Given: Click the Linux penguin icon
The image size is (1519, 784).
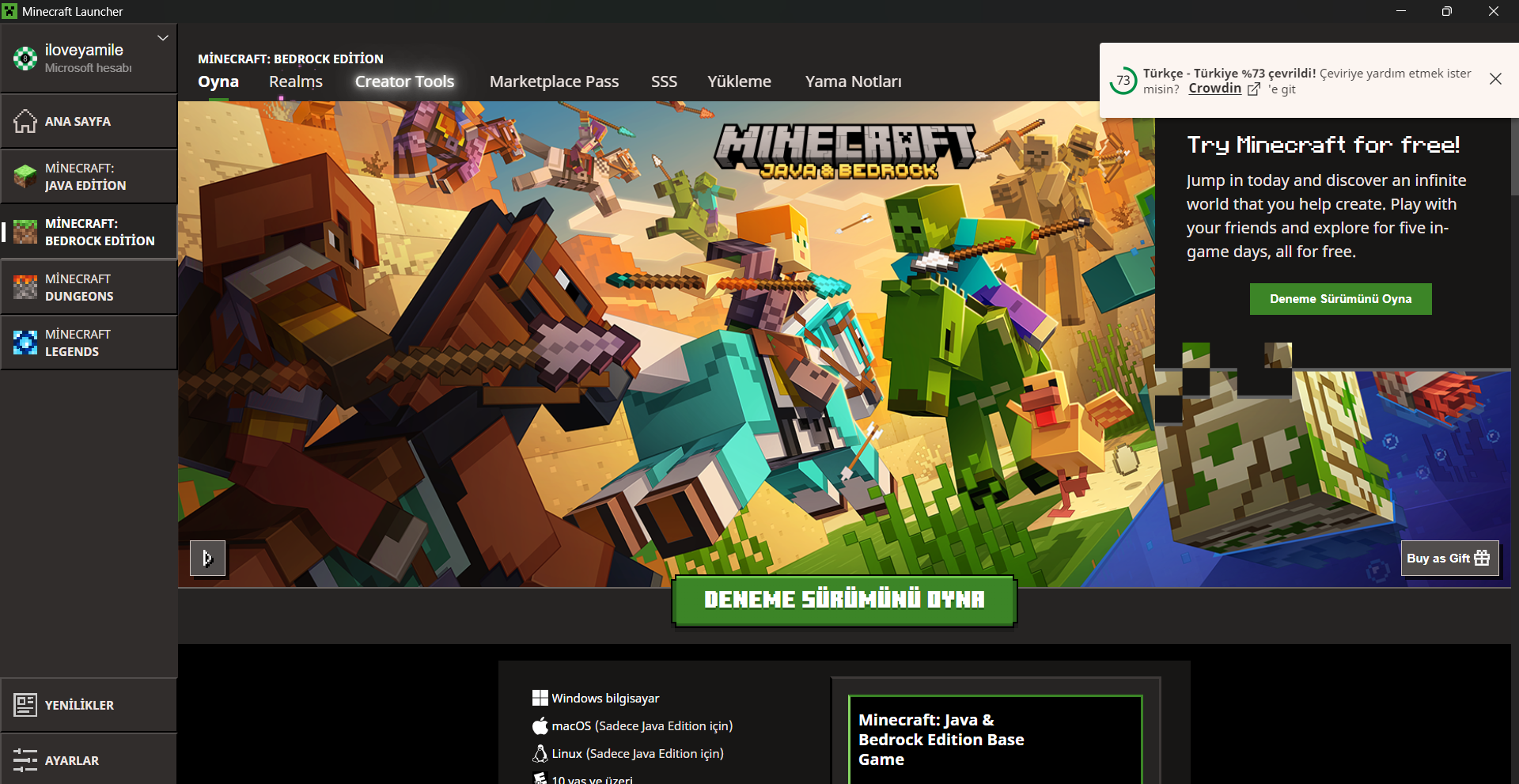Looking at the screenshot, I should 540,753.
